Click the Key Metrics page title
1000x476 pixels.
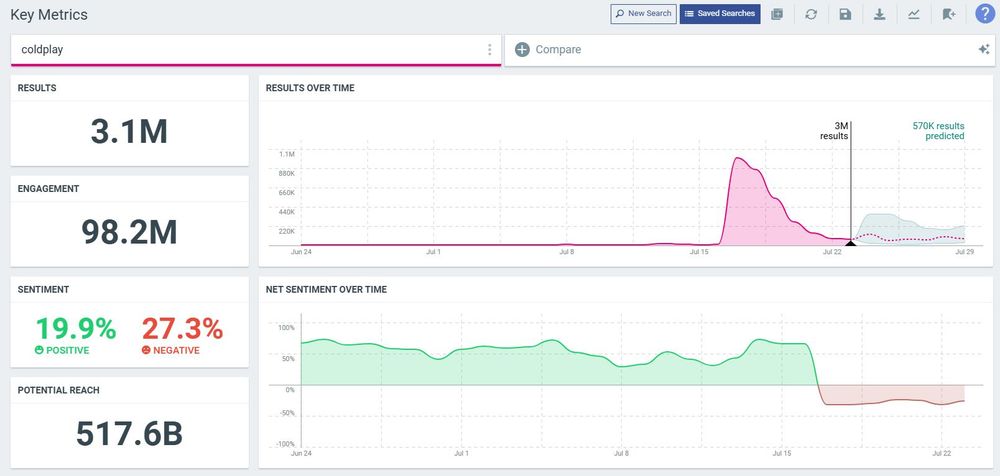coord(49,15)
